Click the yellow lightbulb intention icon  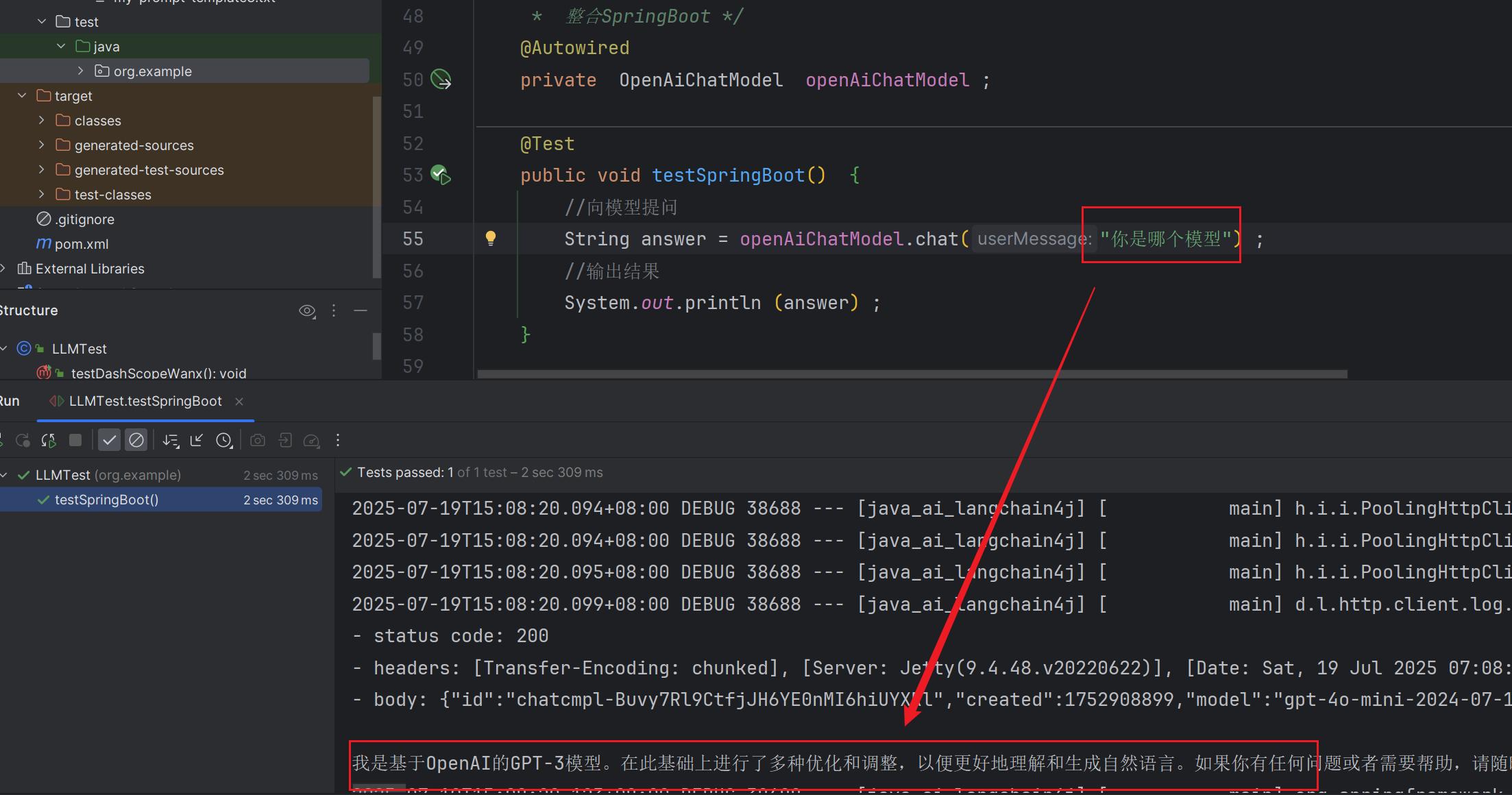point(491,238)
